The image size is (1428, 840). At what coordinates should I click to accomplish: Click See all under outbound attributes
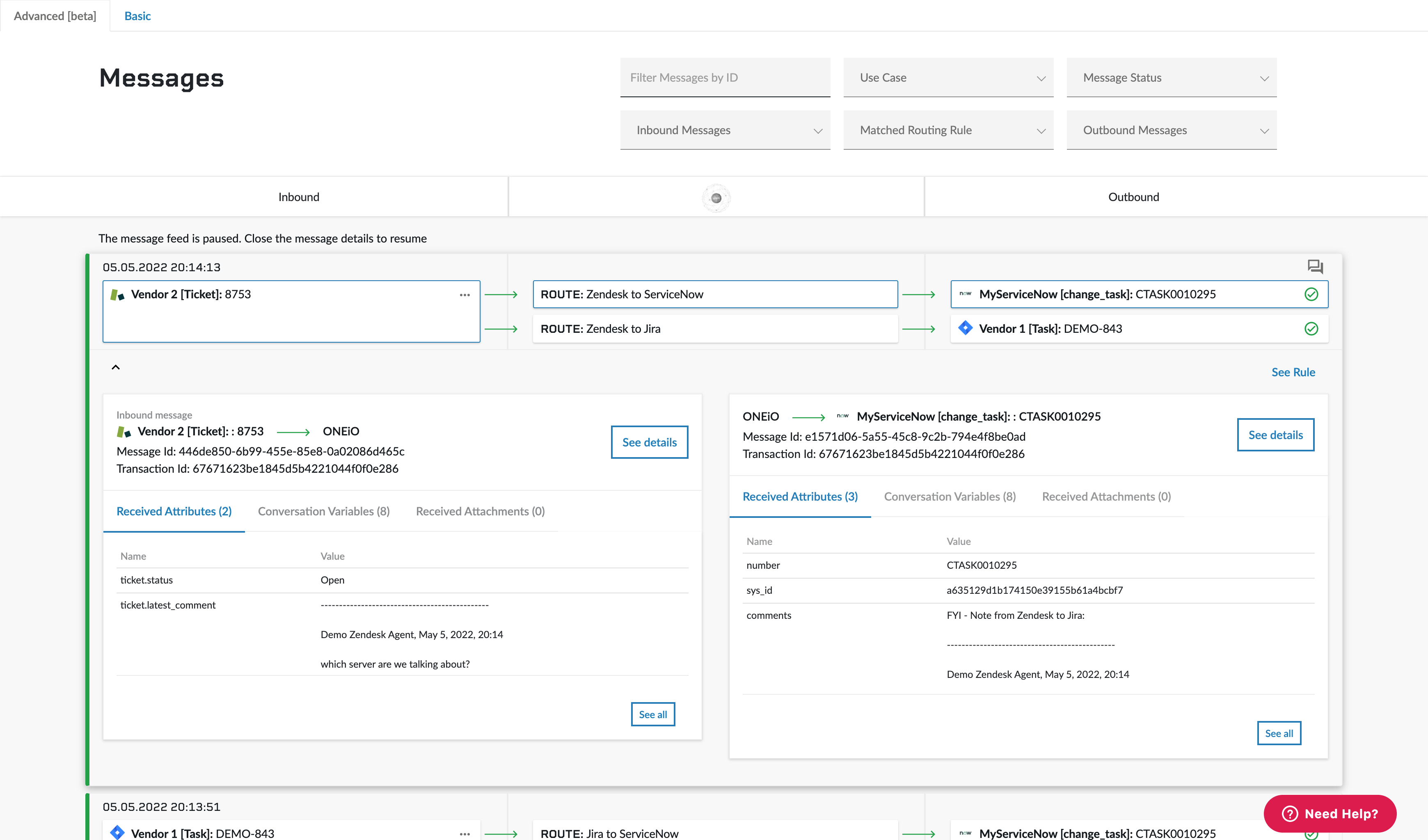(x=1279, y=733)
